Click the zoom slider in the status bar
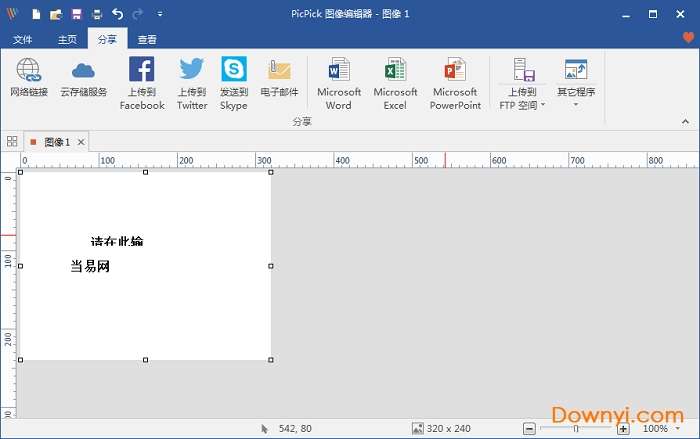 tap(575, 428)
